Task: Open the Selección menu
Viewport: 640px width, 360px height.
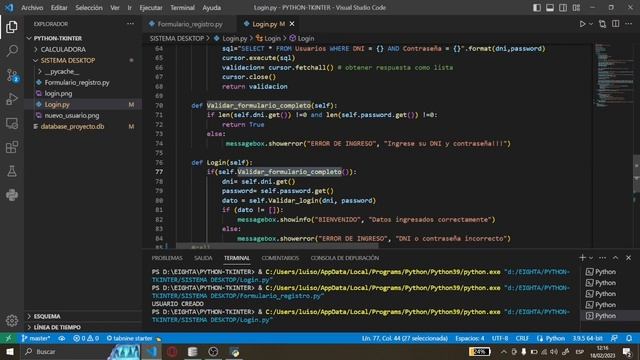Action: [x=89, y=8]
